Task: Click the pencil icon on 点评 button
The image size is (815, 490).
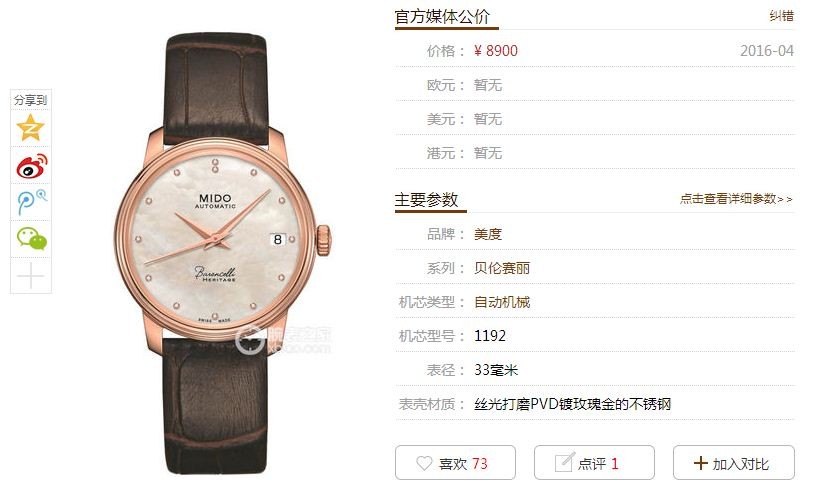Action: 564,462
